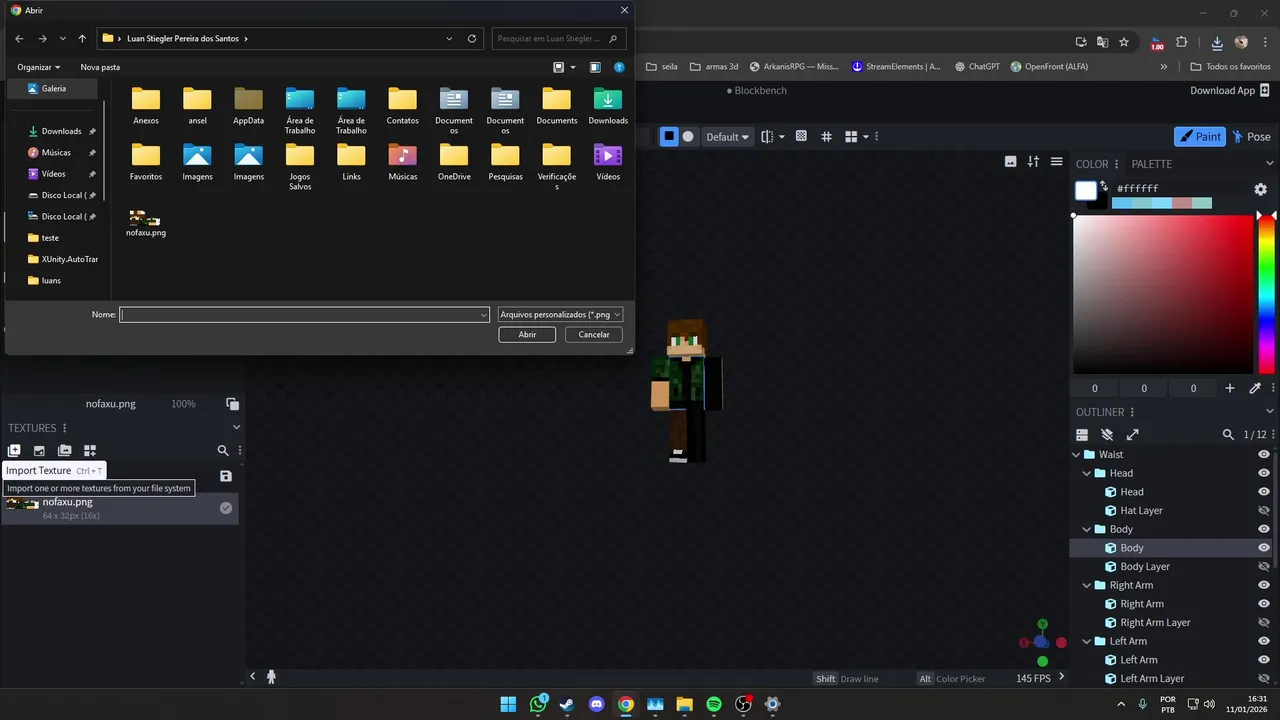The image size is (1280, 720).
Task: Open ChatGPT bookmark in Chrome
Action: (x=975, y=67)
